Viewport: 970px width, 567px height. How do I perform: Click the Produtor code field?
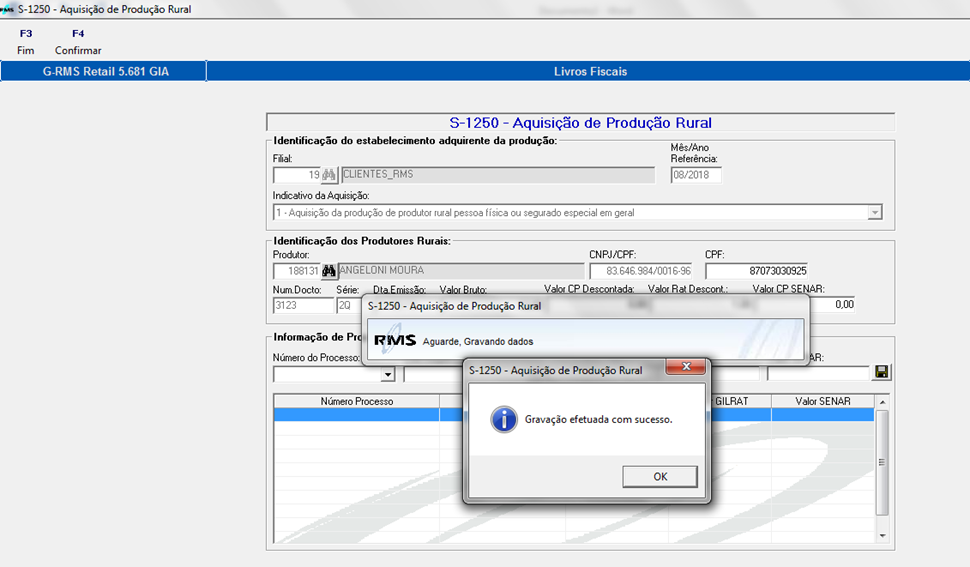pos(297,271)
